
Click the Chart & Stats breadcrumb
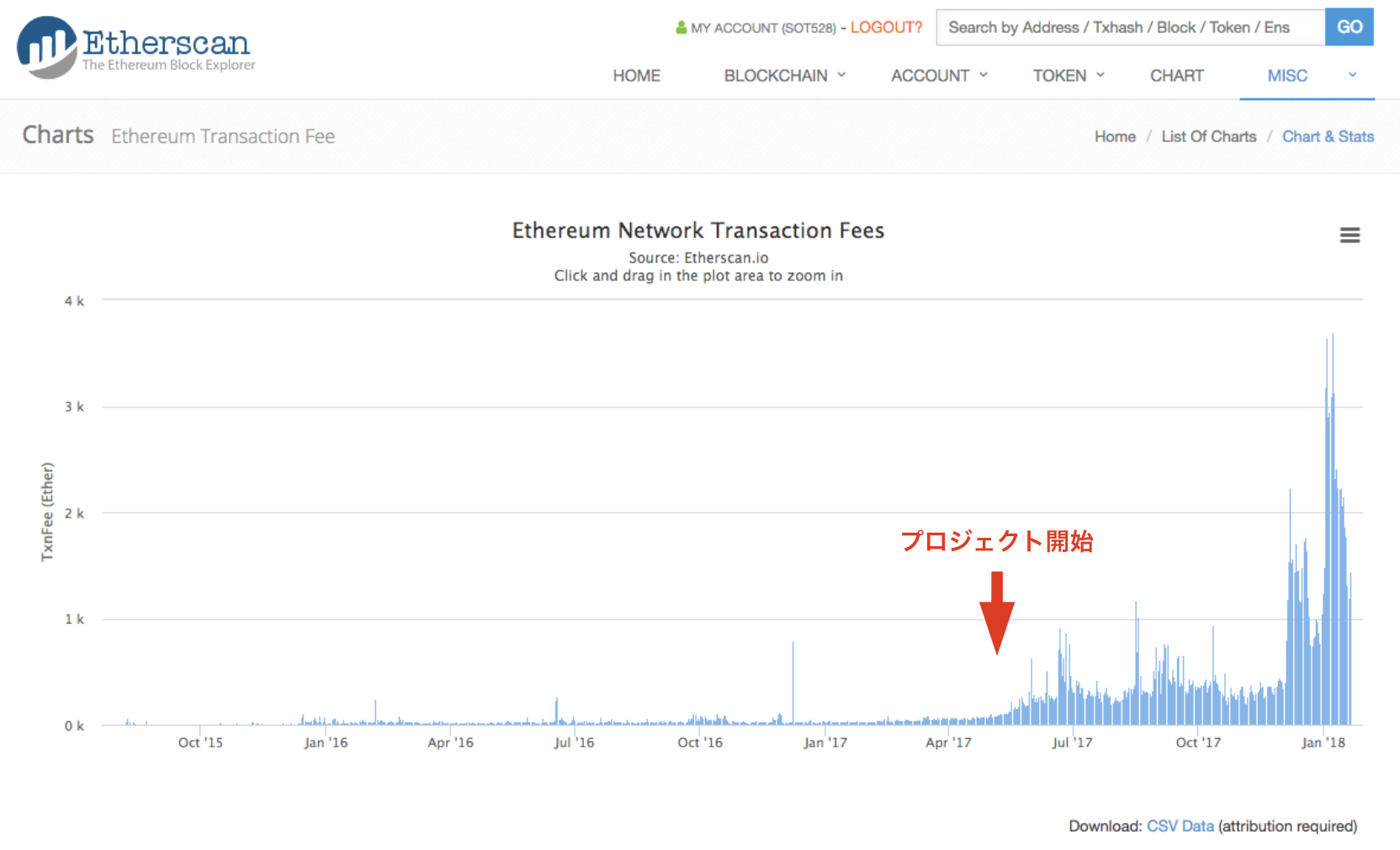1328,136
